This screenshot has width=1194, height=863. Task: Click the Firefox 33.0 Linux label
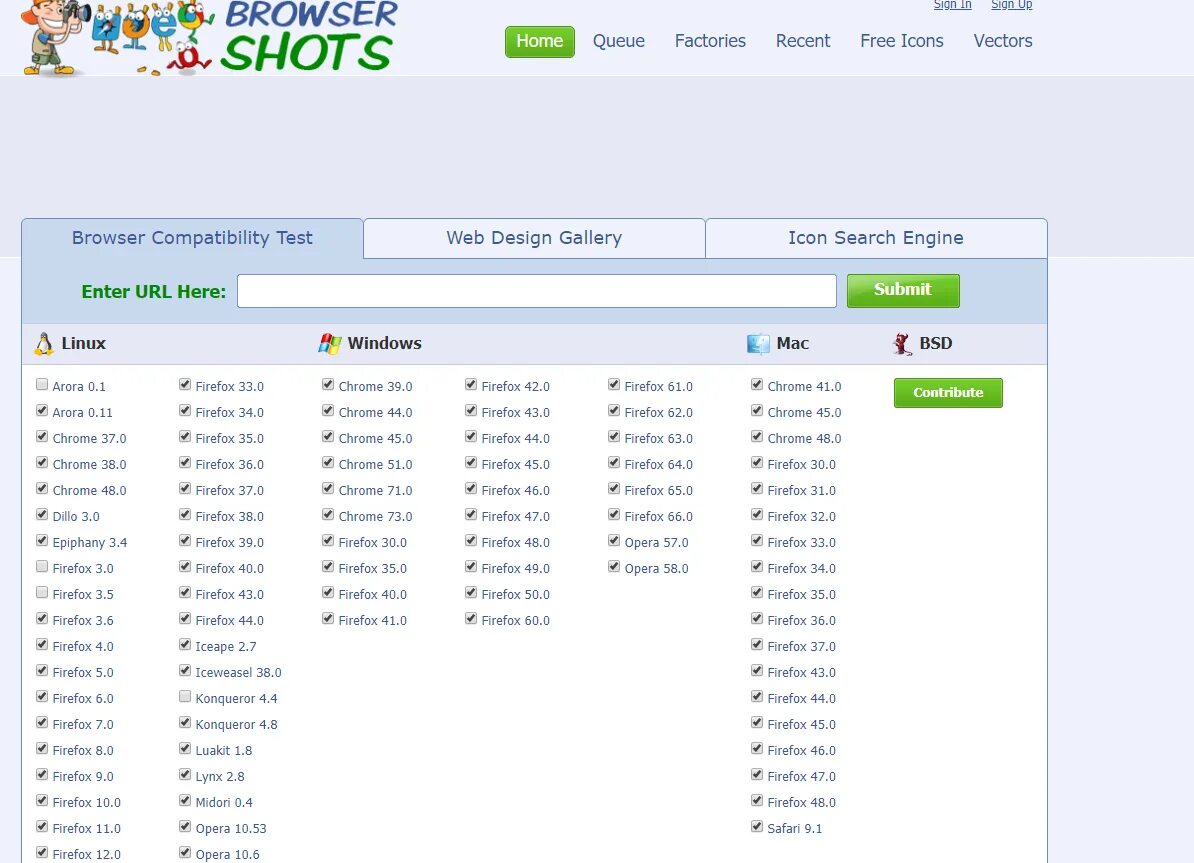230,387
